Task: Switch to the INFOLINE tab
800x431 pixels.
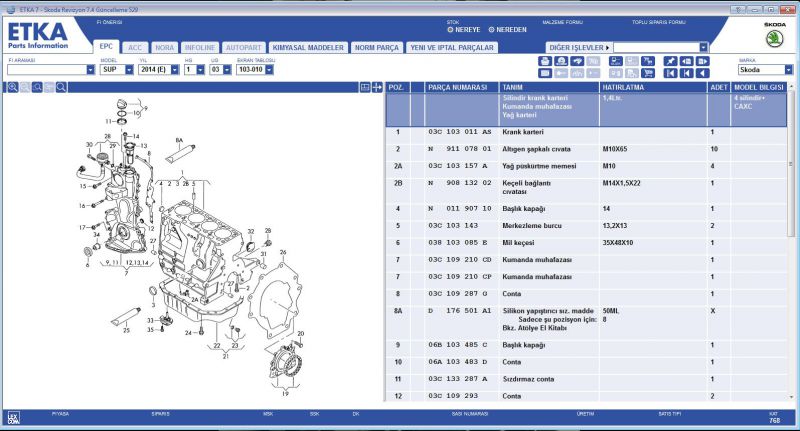Action: [199, 47]
